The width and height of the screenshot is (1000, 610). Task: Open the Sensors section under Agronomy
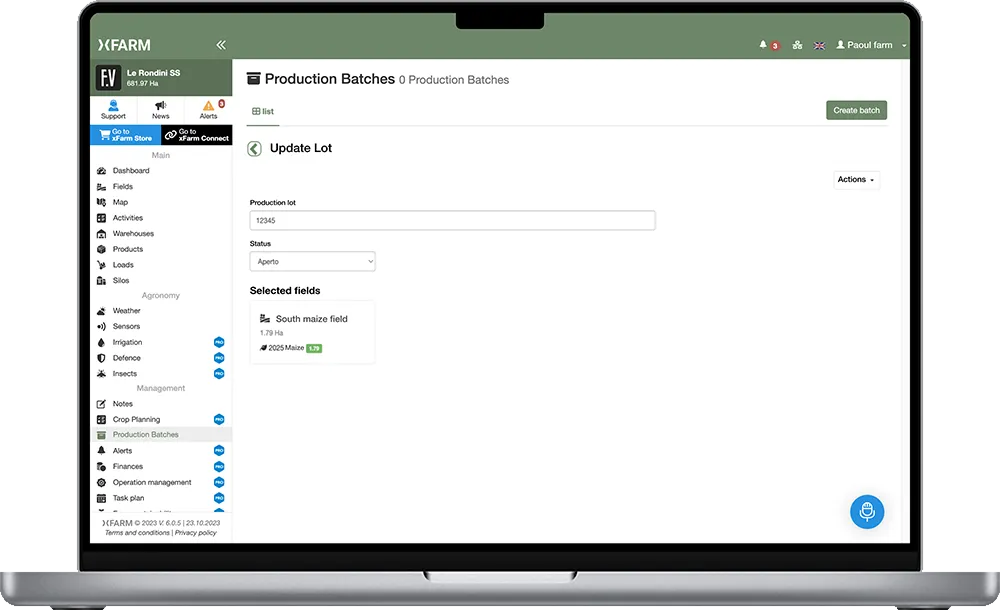(x=124, y=326)
